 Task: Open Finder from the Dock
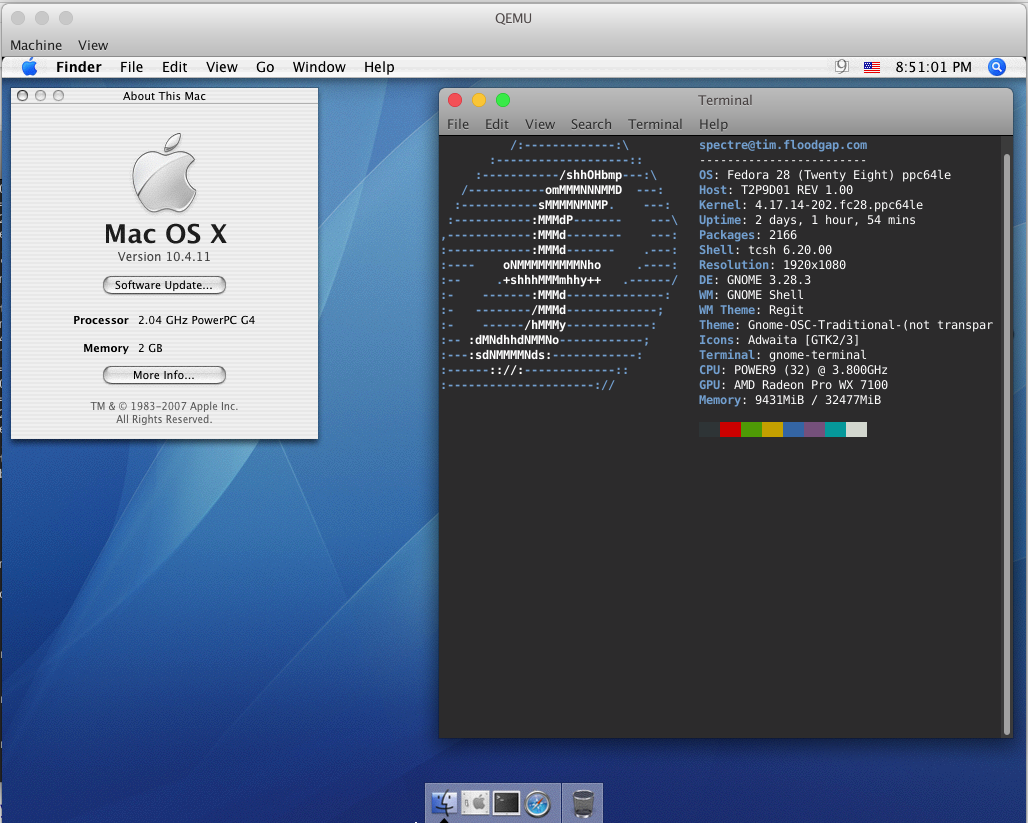click(x=445, y=803)
